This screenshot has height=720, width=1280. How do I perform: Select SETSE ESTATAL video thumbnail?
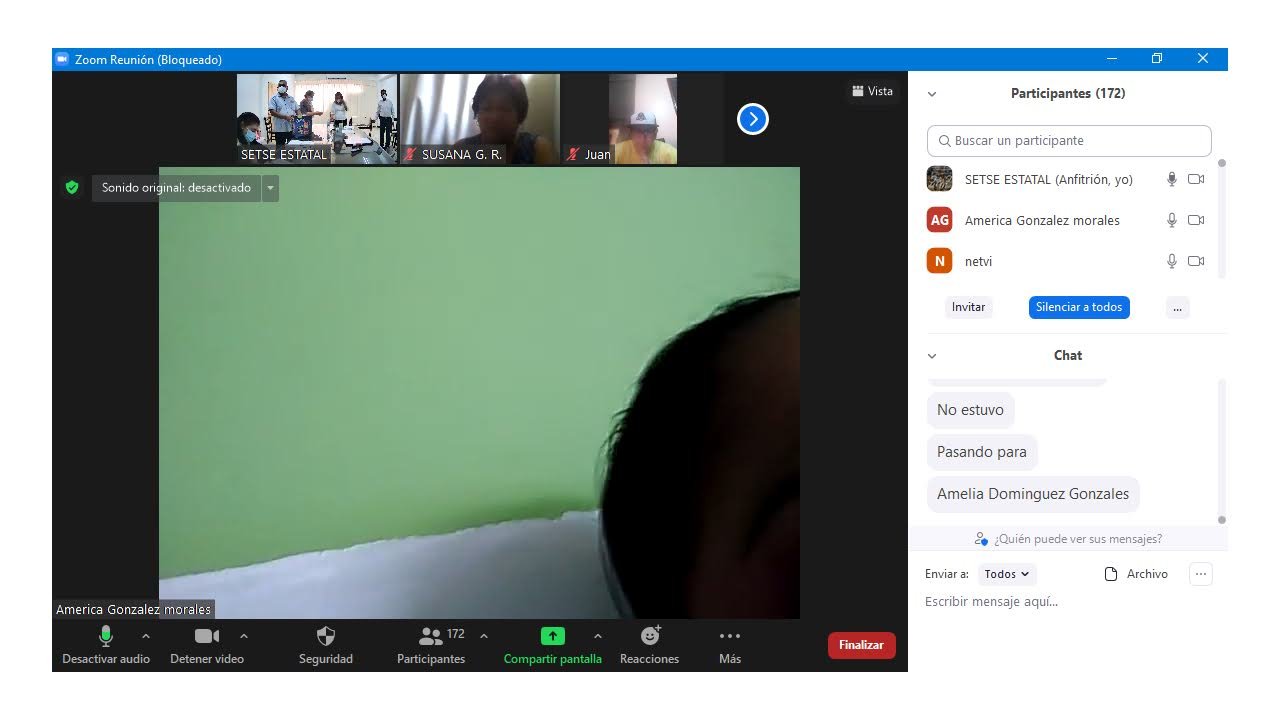tap(317, 119)
